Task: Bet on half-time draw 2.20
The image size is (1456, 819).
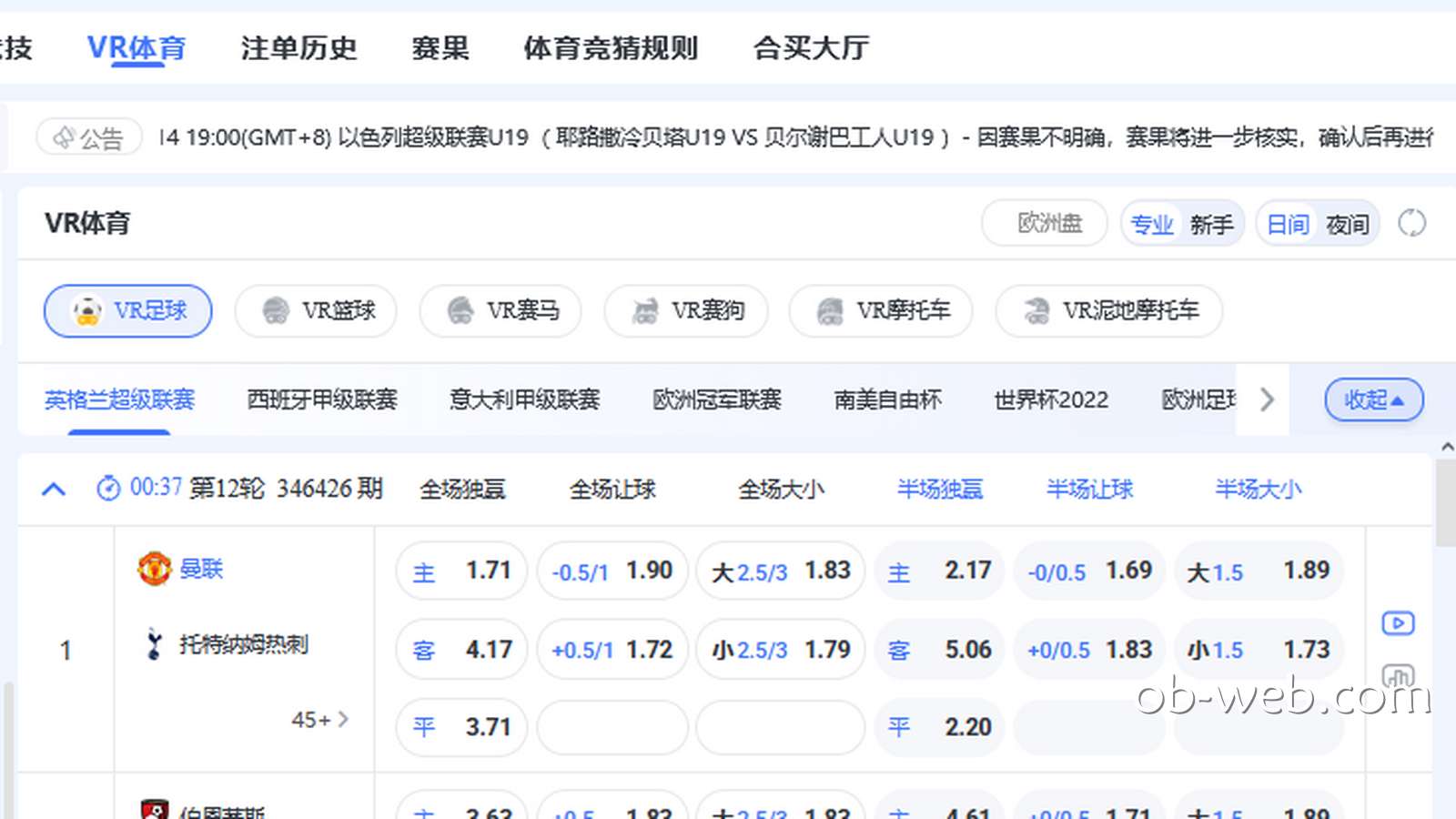Action: [x=939, y=727]
